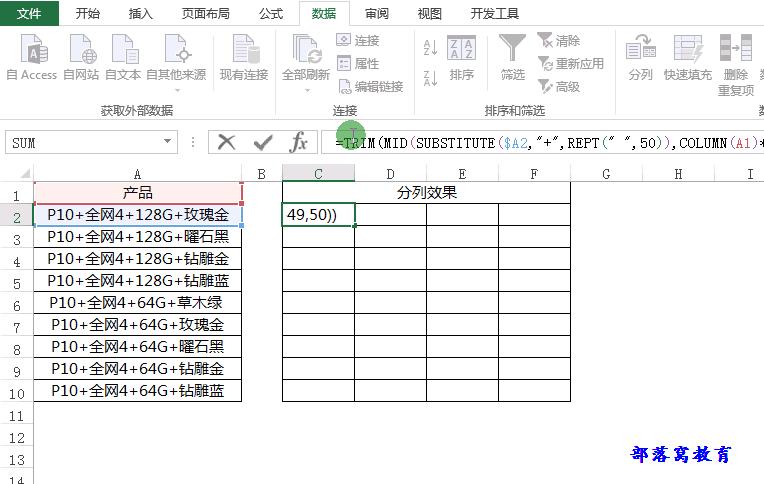Select column C header
The height and width of the screenshot is (484, 764).
[x=318, y=174]
